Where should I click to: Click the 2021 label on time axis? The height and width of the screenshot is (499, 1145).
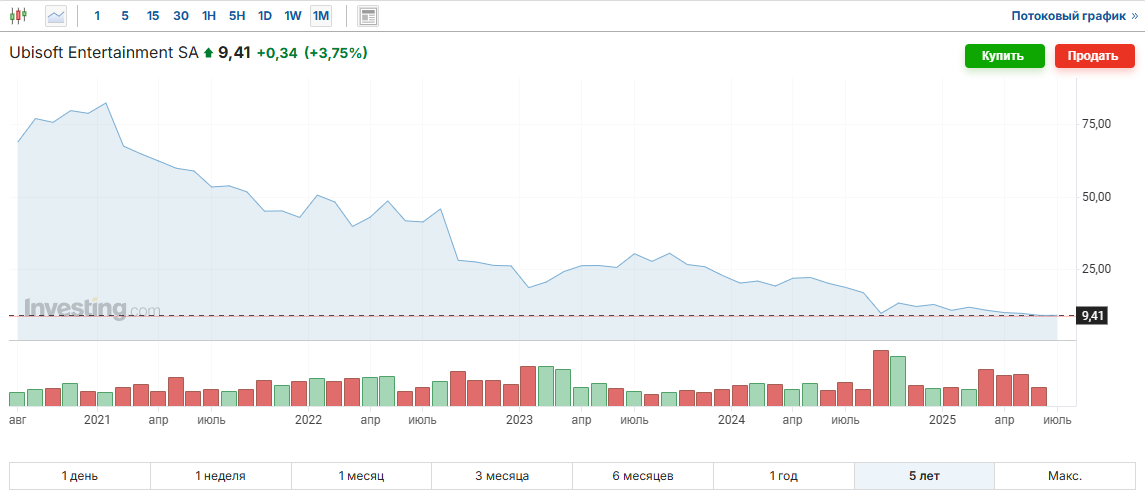pos(97,420)
